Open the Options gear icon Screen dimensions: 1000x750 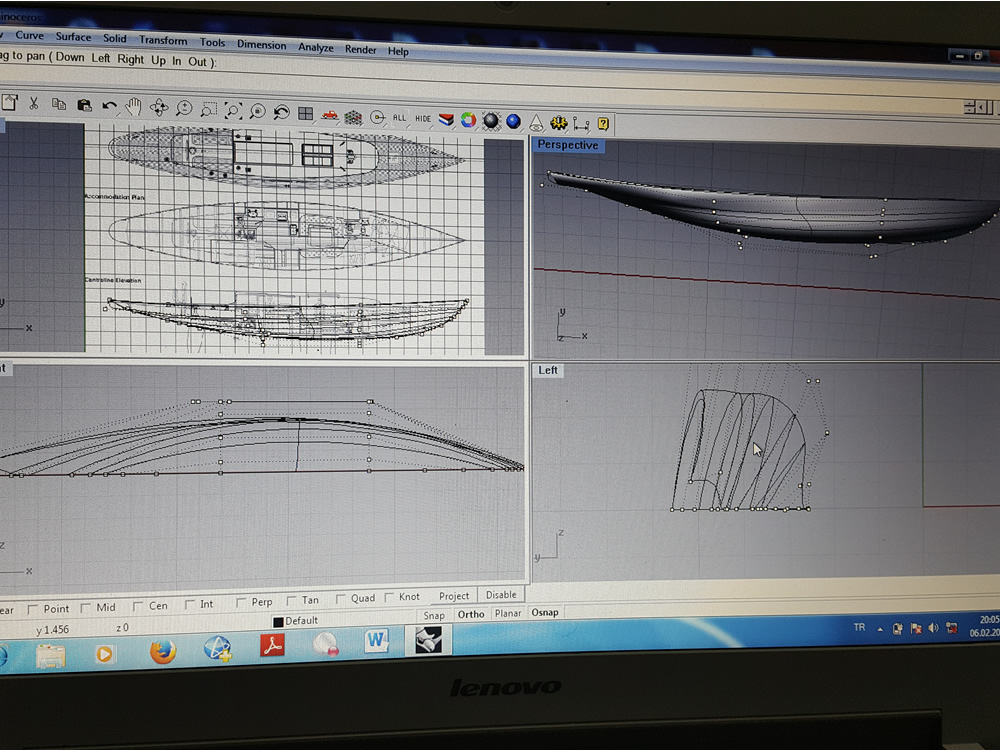(559, 122)
